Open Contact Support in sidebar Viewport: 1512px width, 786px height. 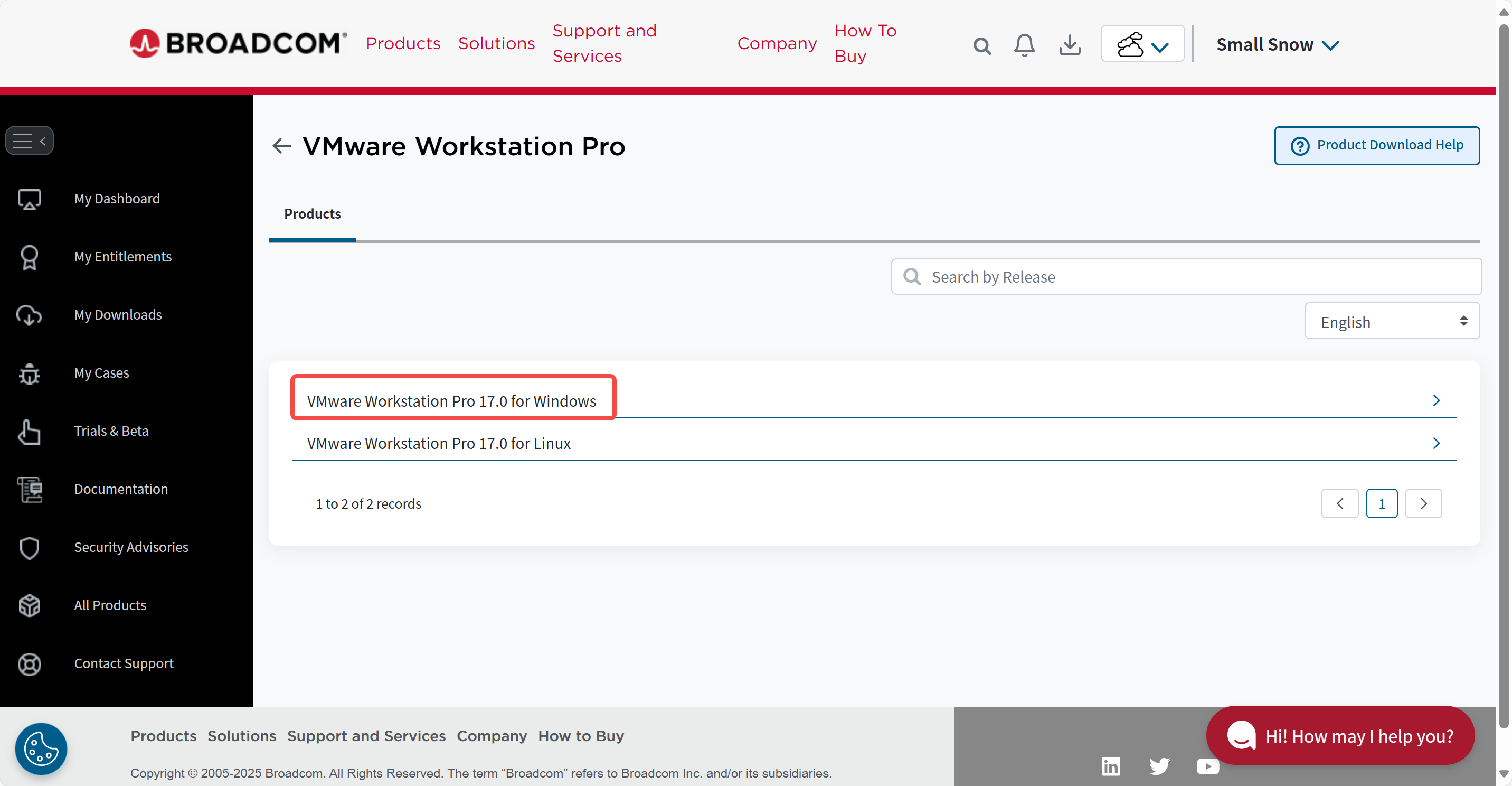point(124,664)
